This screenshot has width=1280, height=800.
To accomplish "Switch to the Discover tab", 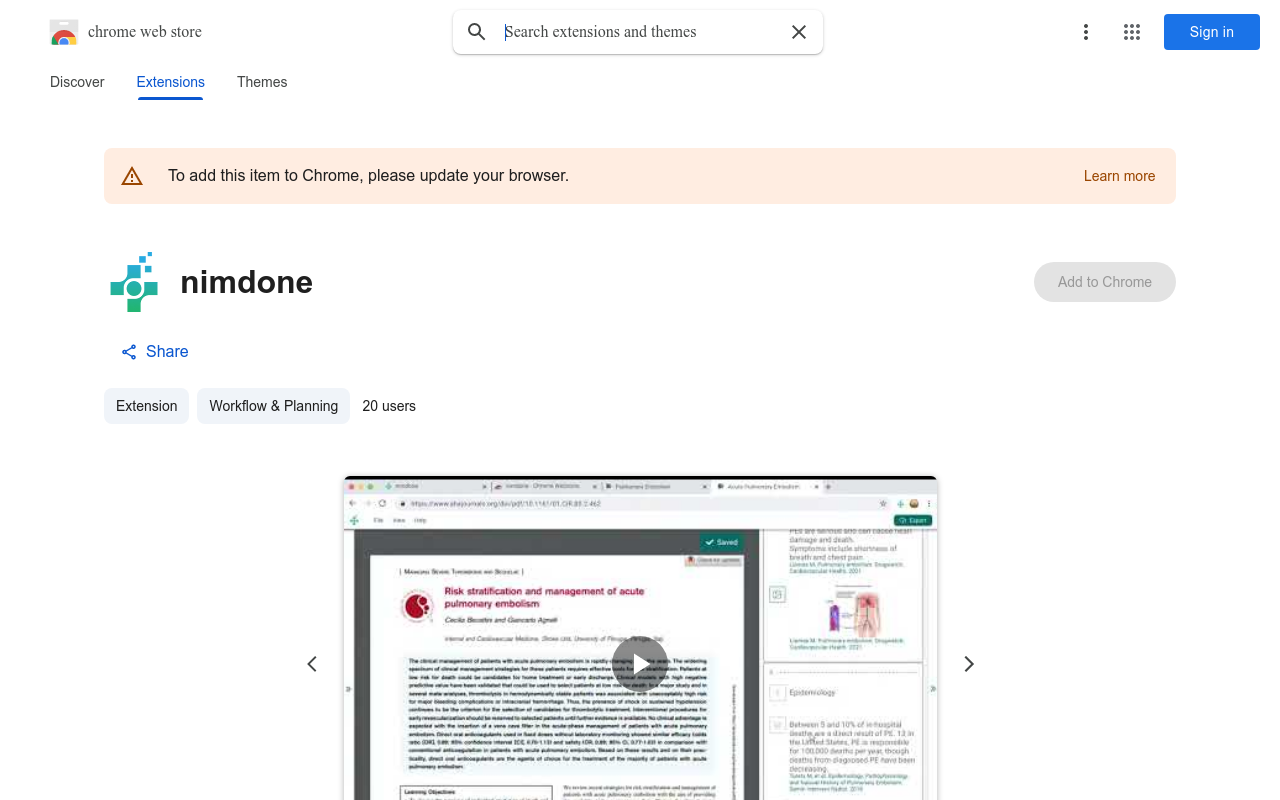I will (x=77, y=82).
